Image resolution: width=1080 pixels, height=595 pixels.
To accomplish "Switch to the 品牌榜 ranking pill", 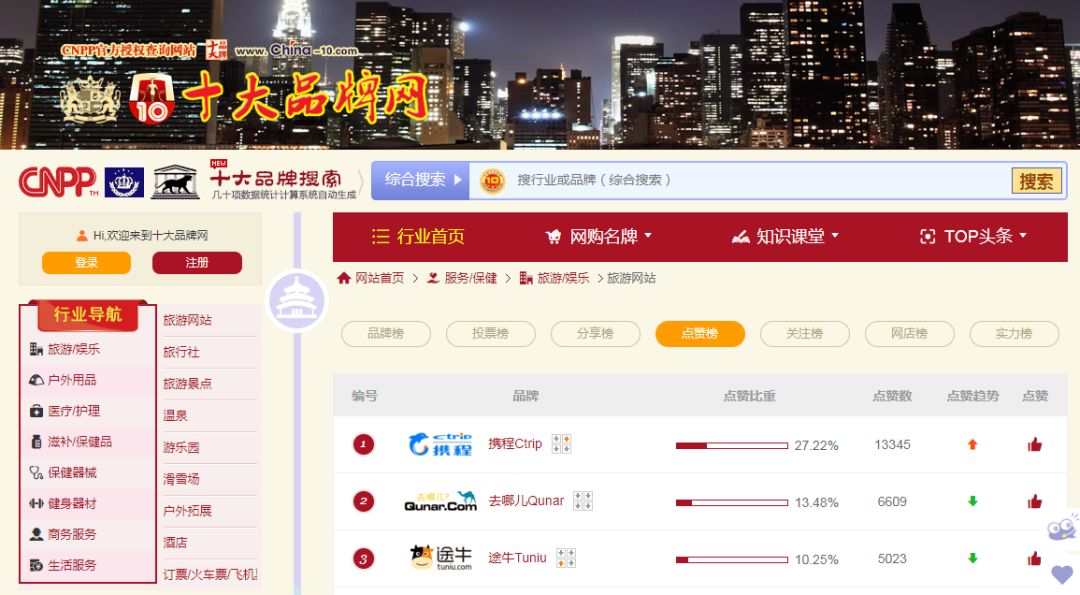I will click(x=386, y=334).
